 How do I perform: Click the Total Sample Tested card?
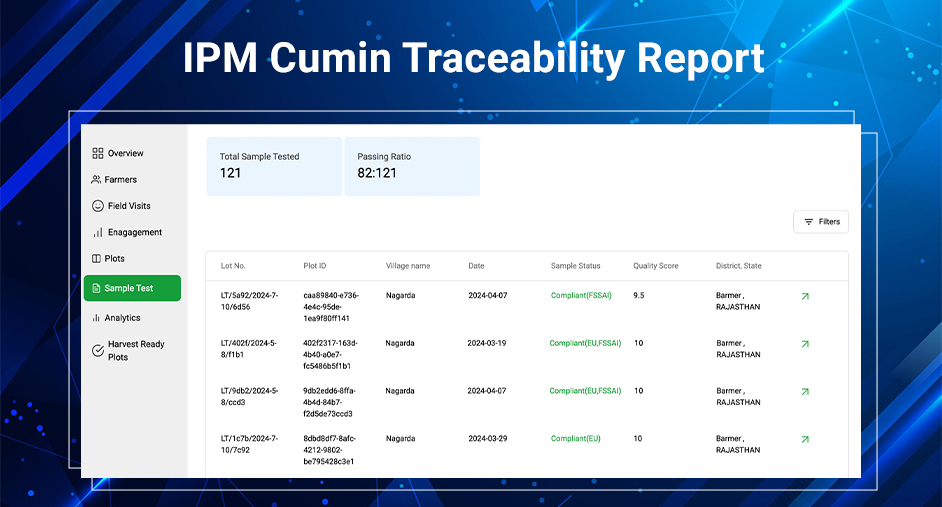274,166
